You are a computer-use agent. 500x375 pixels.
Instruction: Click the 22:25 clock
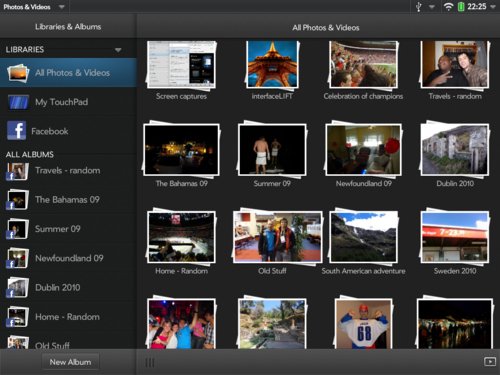pyautogui.click(x=477, y=7)
